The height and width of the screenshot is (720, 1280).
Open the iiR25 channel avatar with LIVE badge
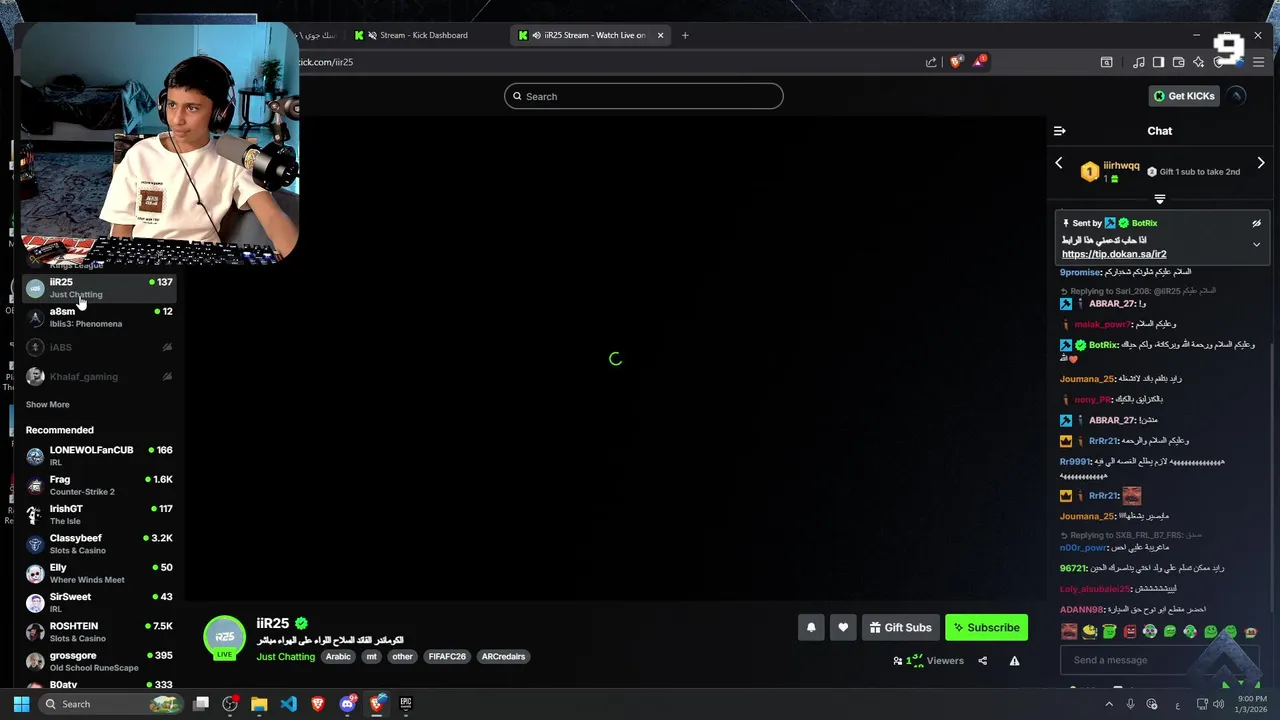tap(224, 638)
